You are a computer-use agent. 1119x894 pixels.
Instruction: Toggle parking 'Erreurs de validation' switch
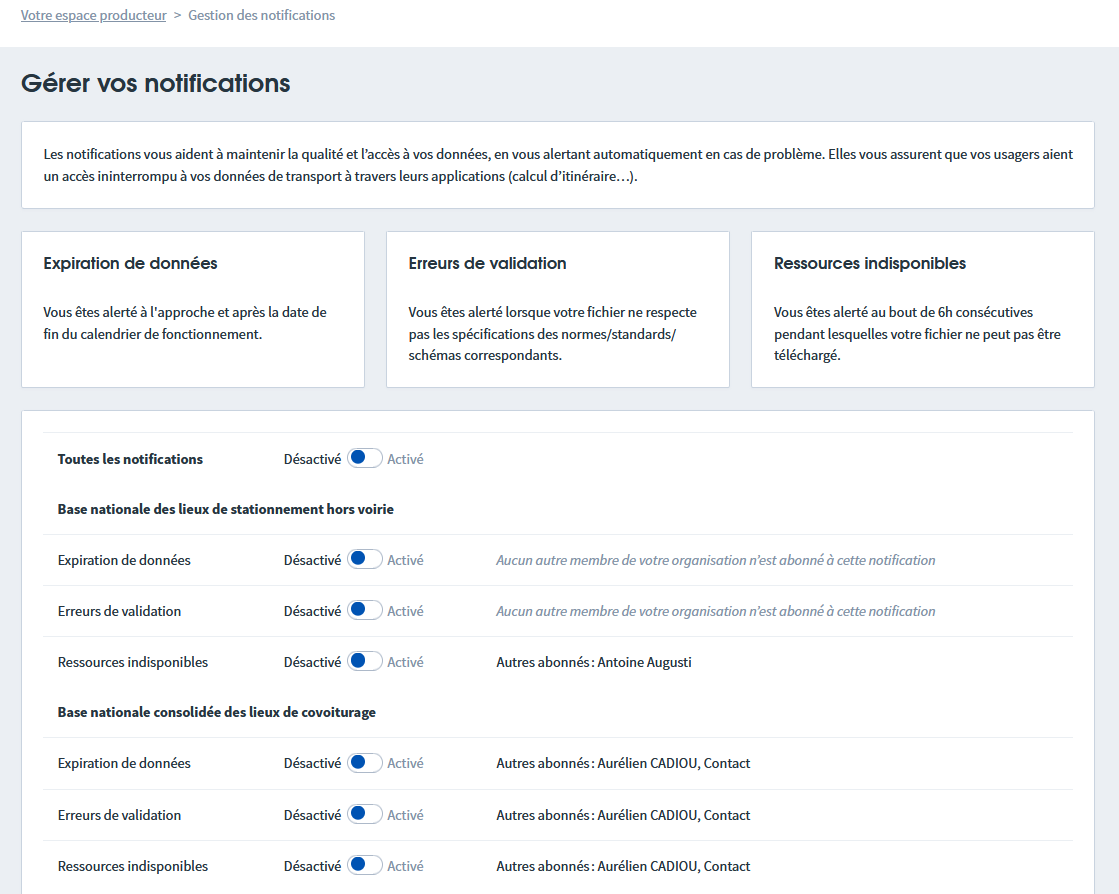(x=364, y=611)
